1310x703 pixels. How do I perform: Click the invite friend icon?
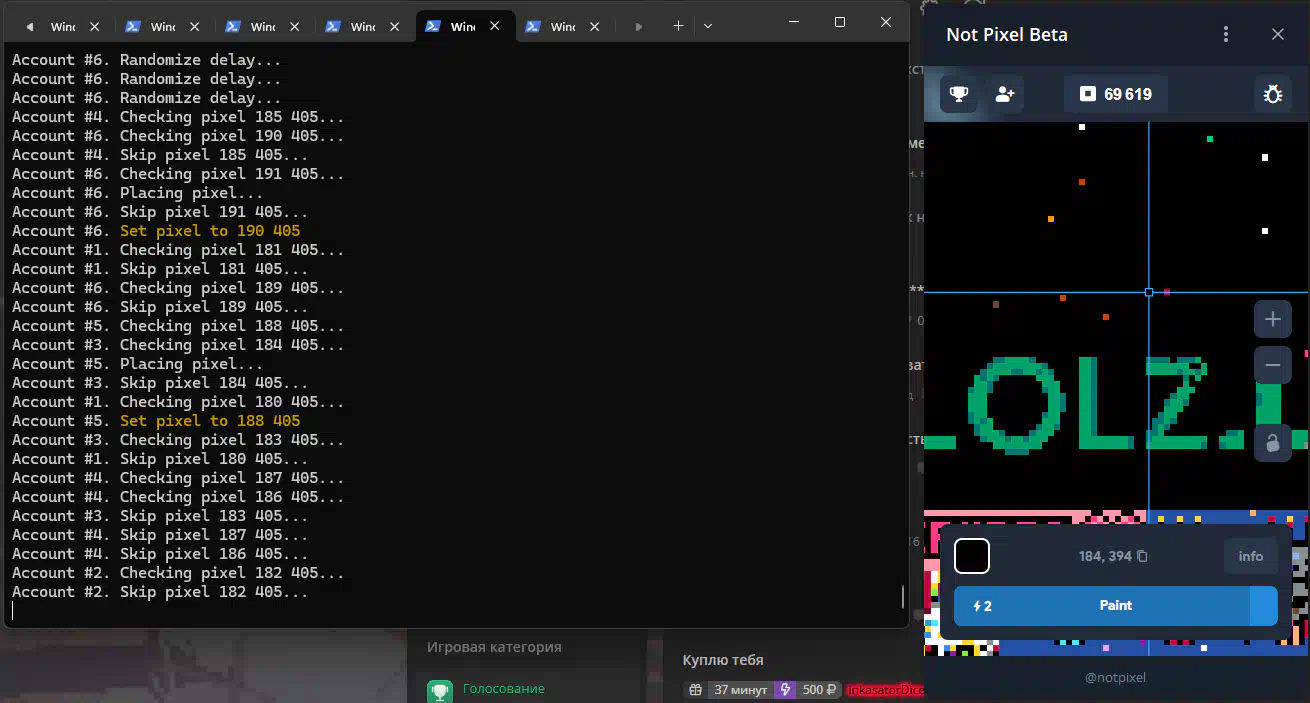(1005, 94)
